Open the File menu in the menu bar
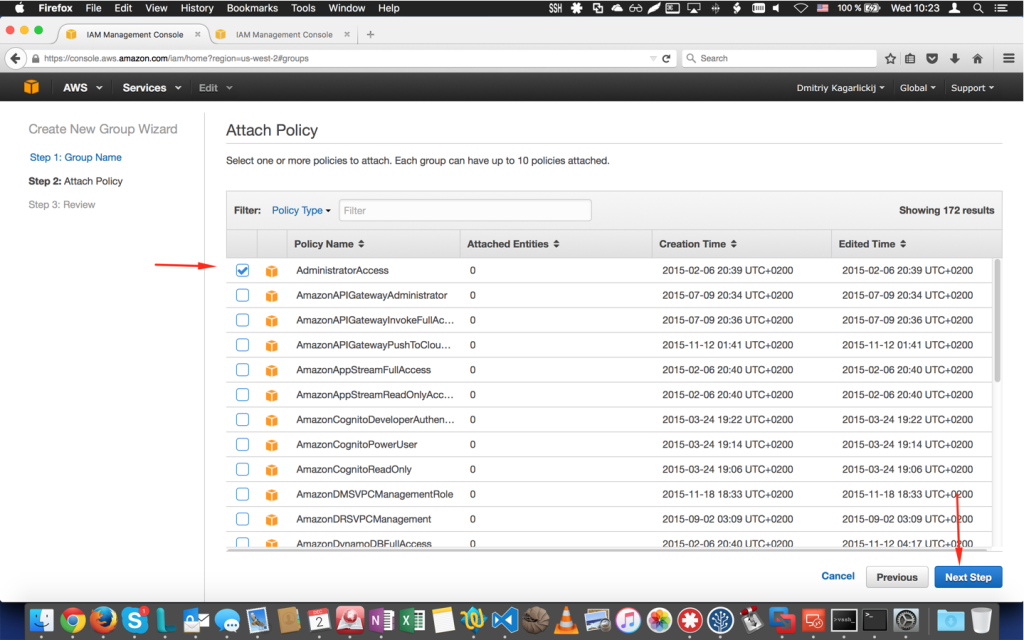Viewport: 1024px width, 640px height. point(93,8)
